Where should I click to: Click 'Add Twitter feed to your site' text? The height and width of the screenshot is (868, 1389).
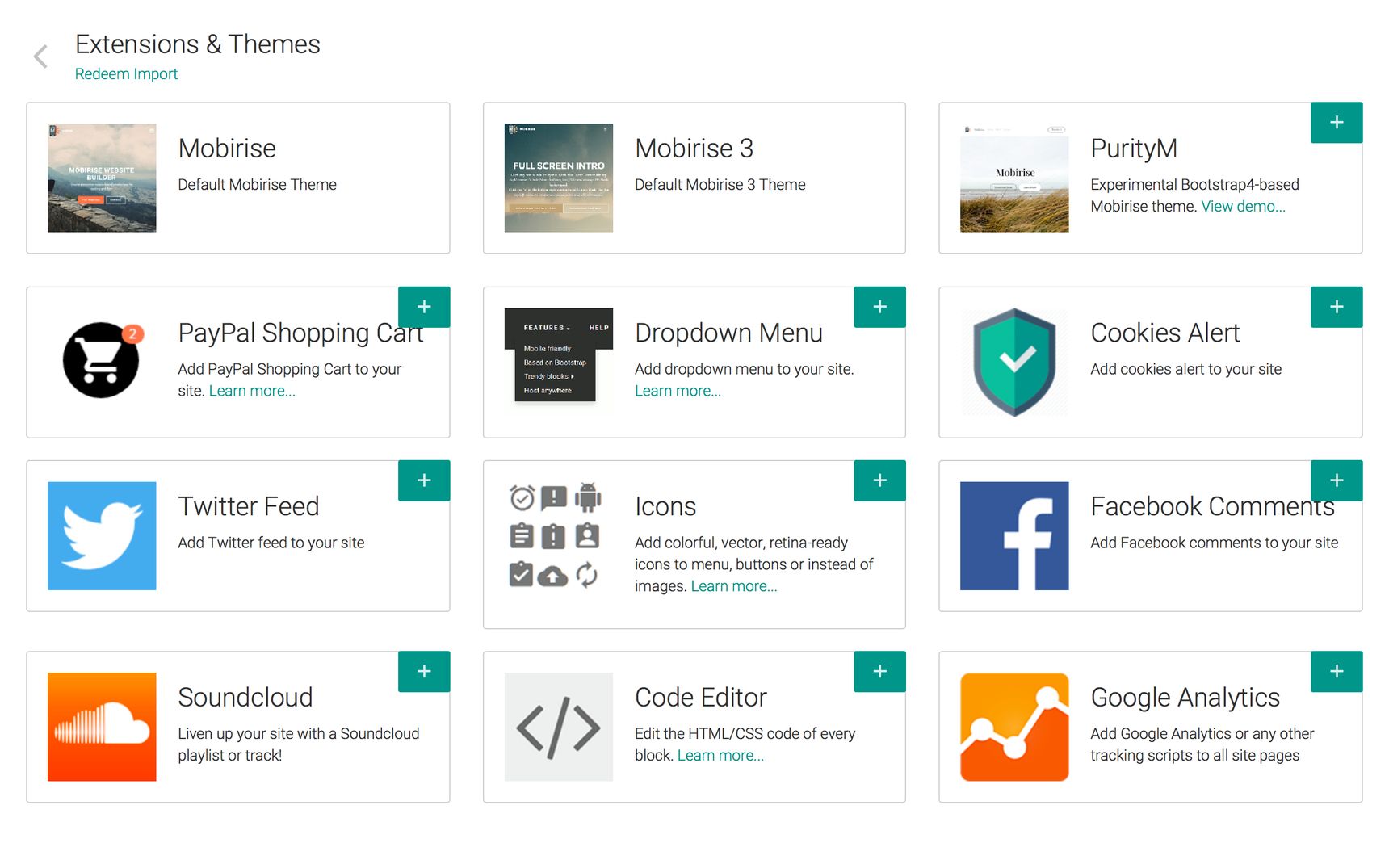click(x=271, y=543)
